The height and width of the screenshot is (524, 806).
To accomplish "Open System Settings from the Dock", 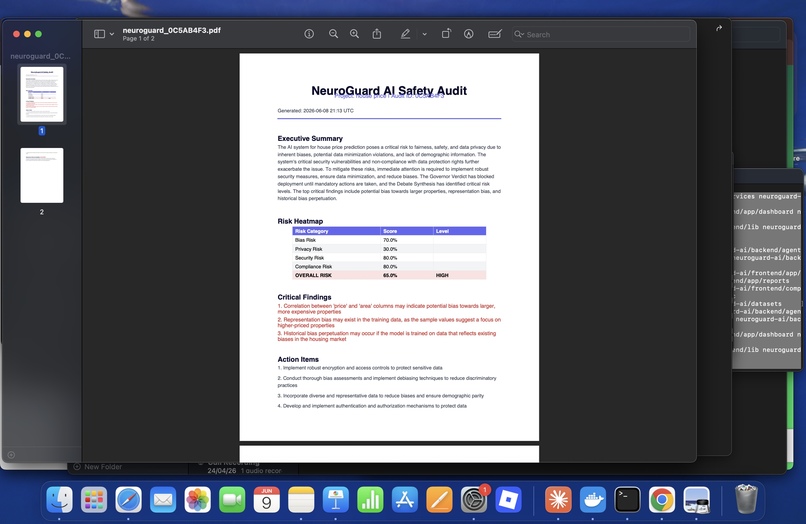I will pyautogui.click(x=473, y=499).
